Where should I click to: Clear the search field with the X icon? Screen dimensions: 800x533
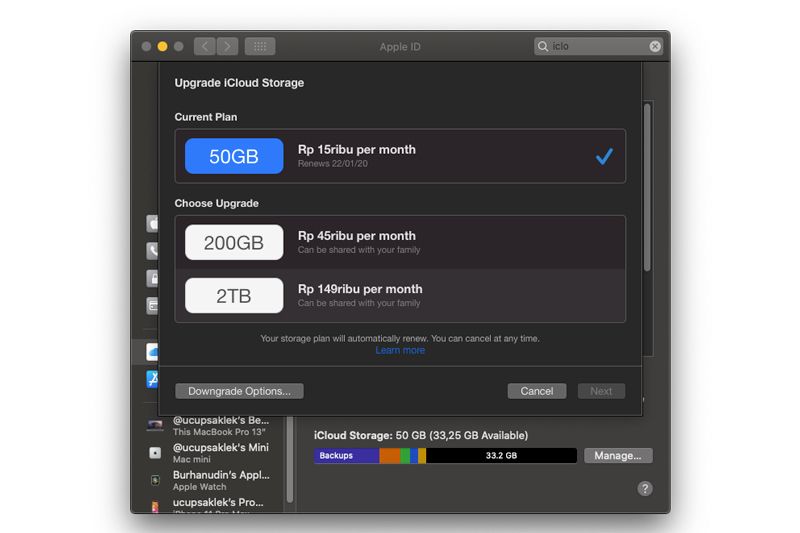pyautogui.click(x=655, y=46)
